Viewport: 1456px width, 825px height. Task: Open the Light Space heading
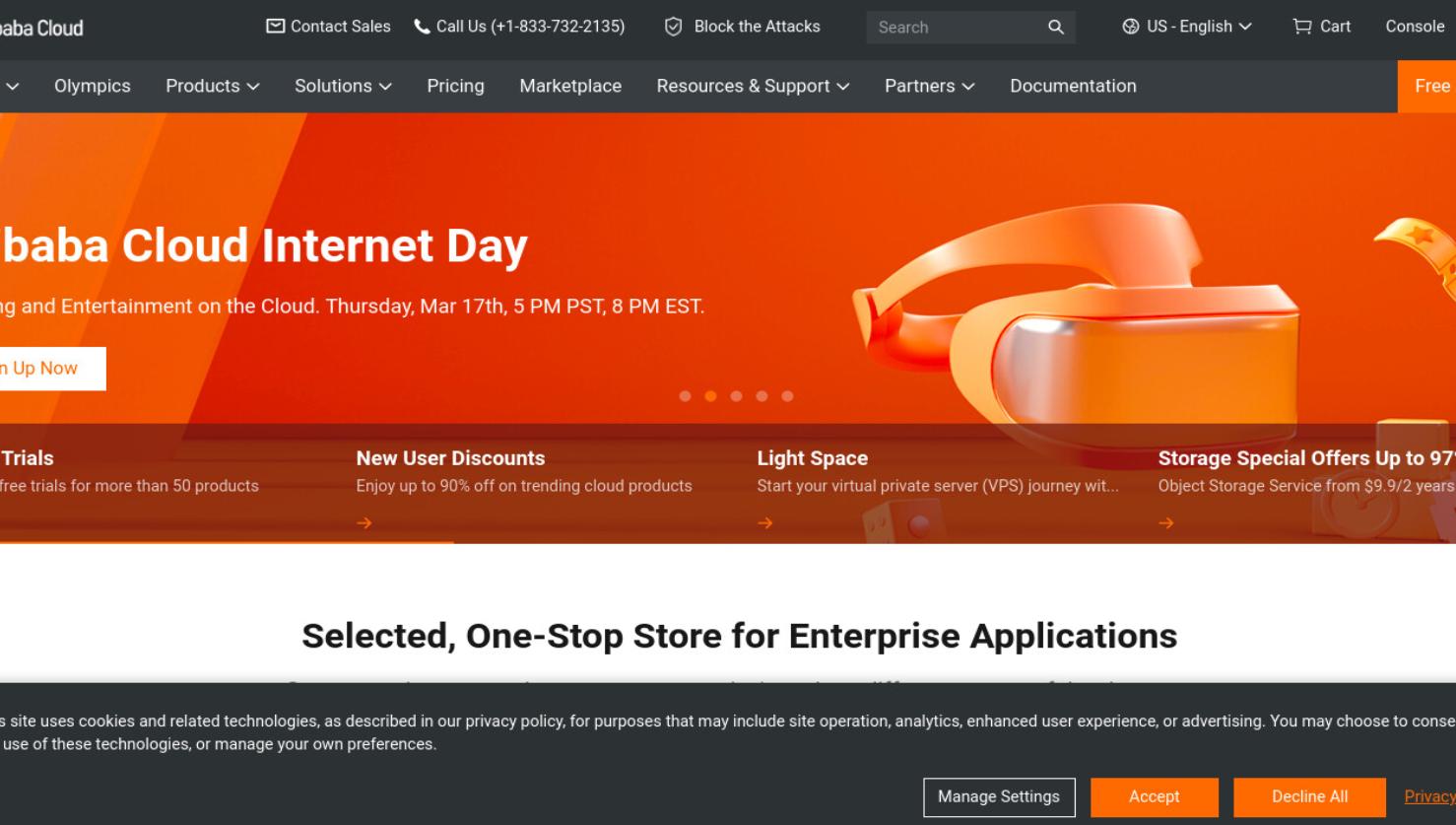pos(812,458)
